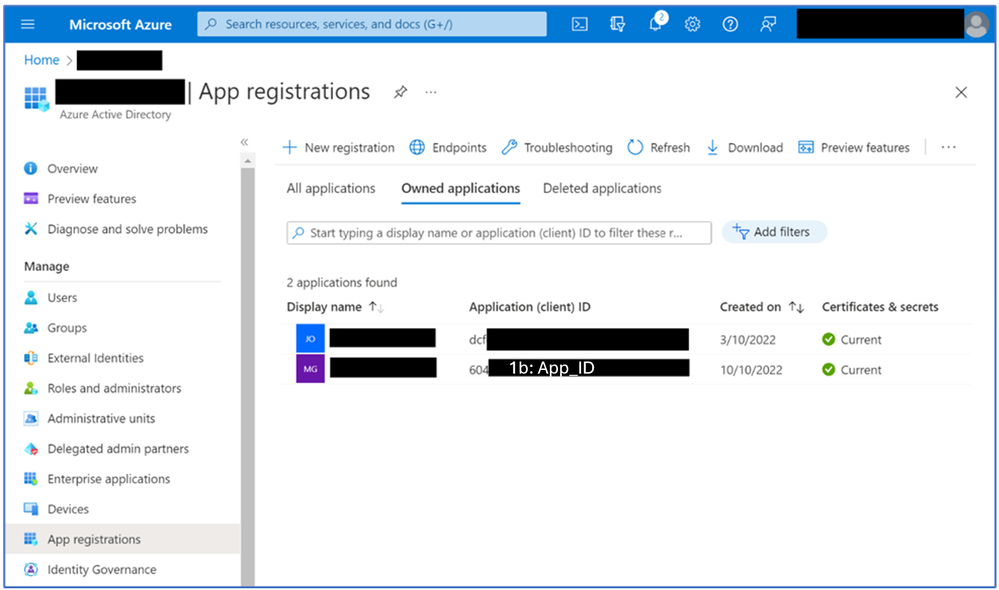Click the user account avatar
The width and height of the screenshot is (999, 590).
point(976,25)
